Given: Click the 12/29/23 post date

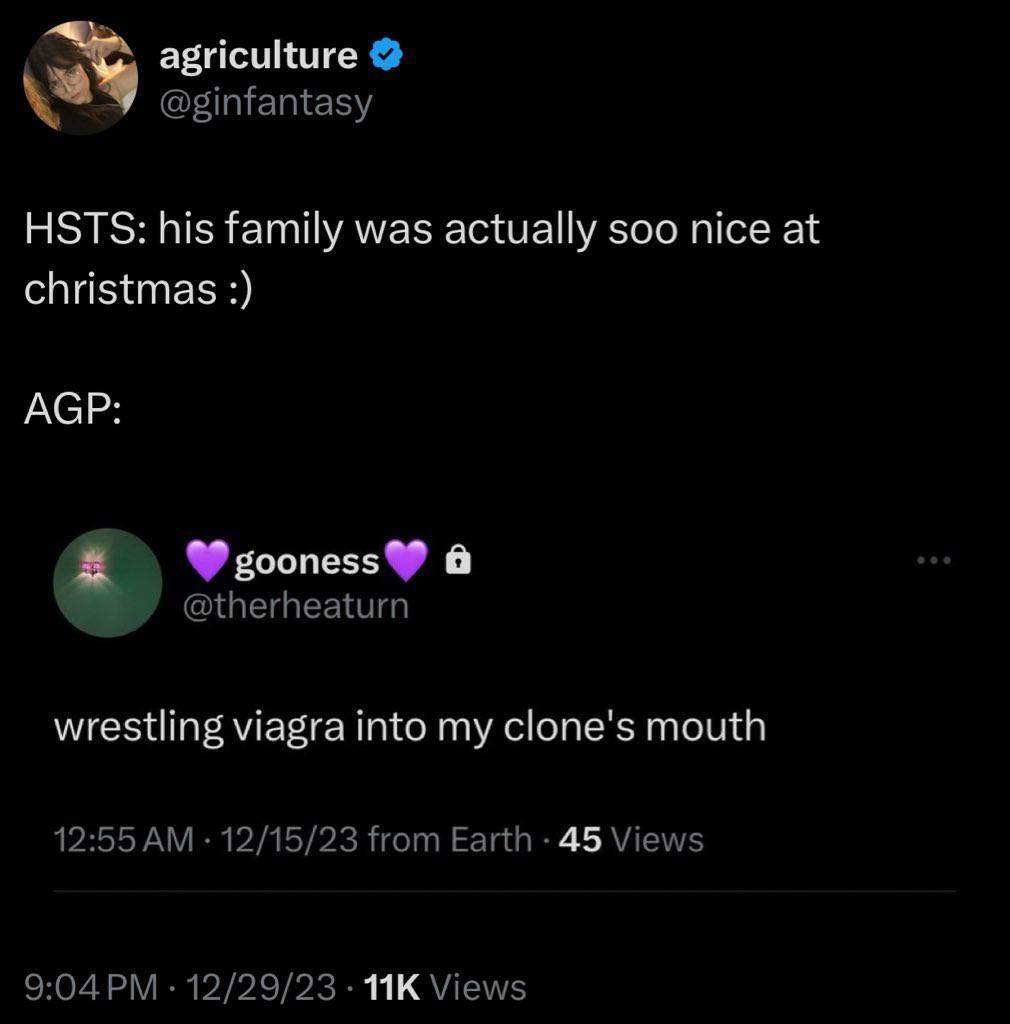Looking at the screenshot, I should (259, 988).
